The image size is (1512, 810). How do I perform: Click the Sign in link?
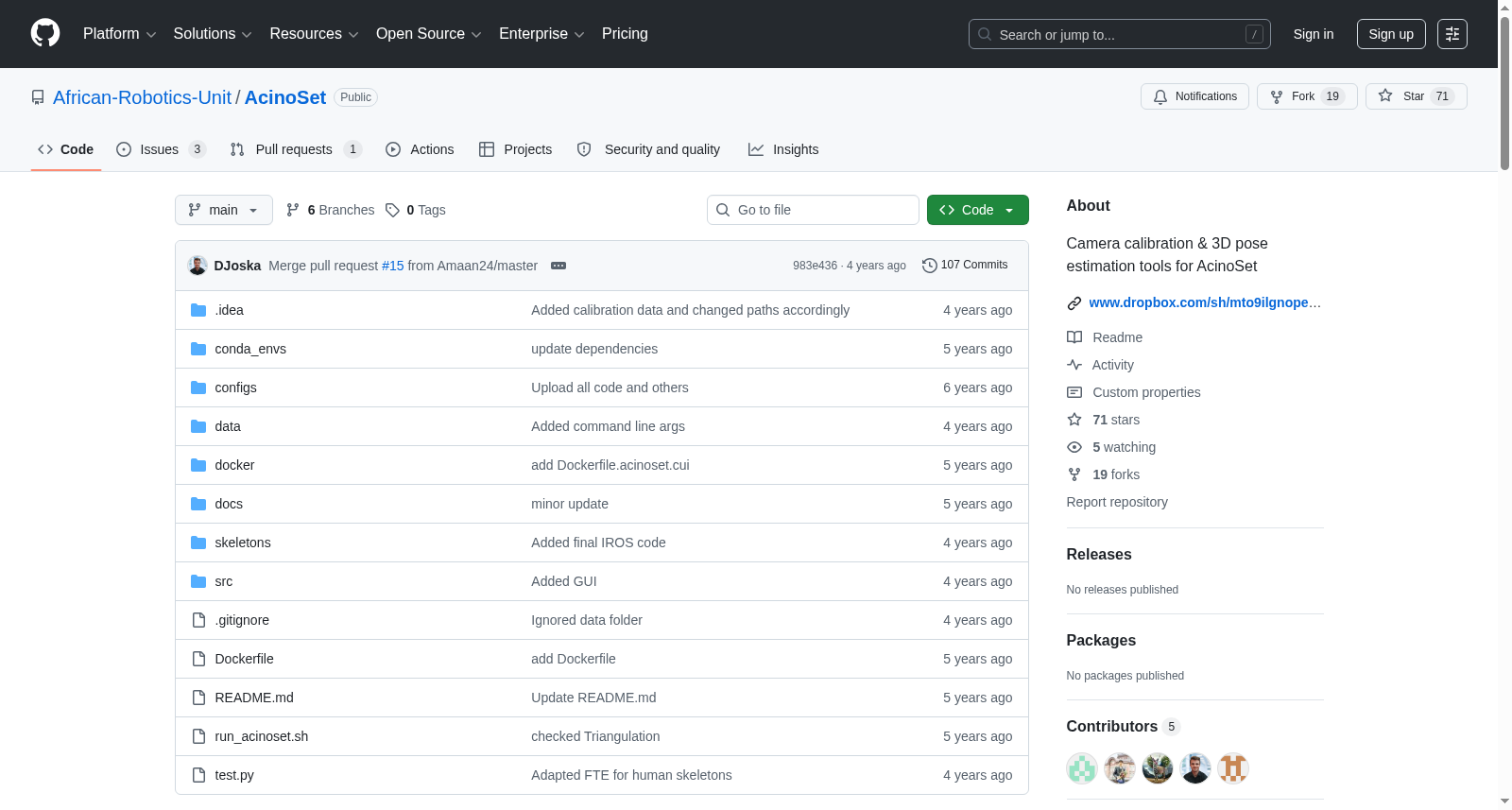(x=1314, y=34)
